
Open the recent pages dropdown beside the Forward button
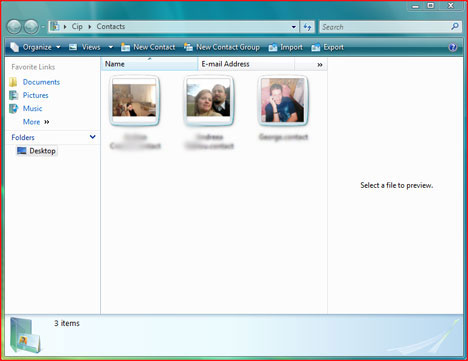pyautogui.click(x=43, y=27)
